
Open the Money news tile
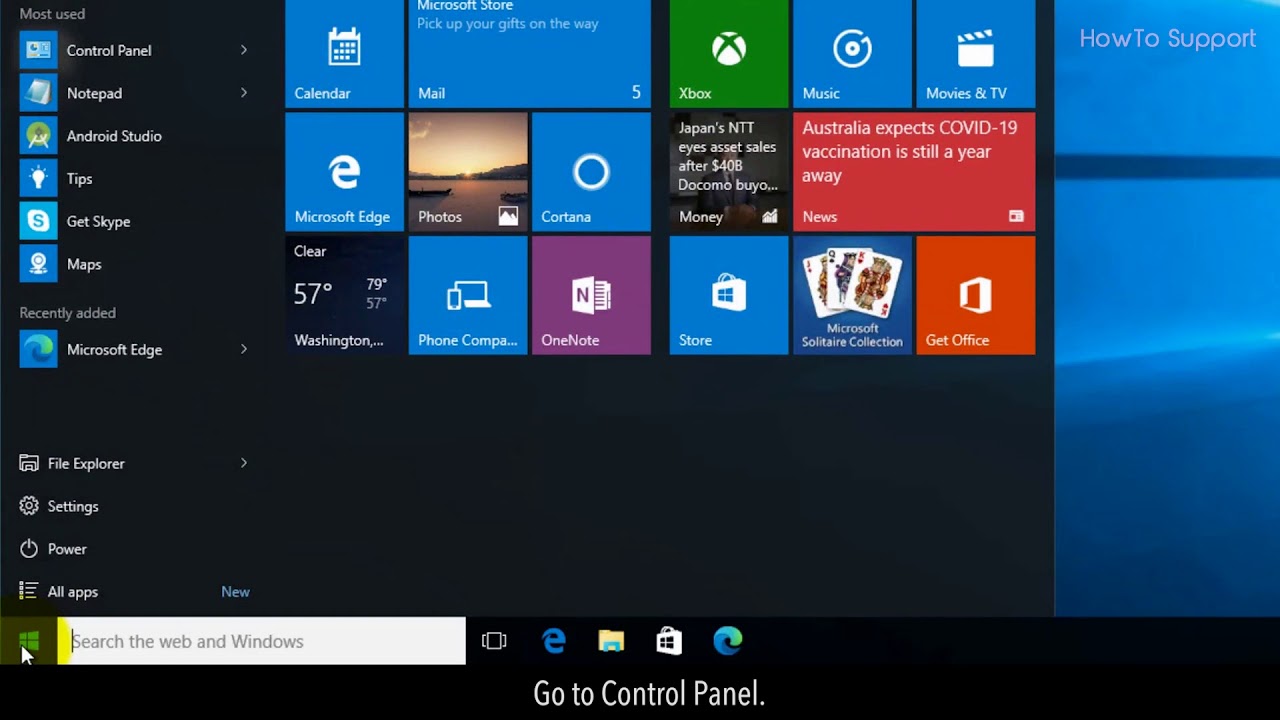click(729, 172)
